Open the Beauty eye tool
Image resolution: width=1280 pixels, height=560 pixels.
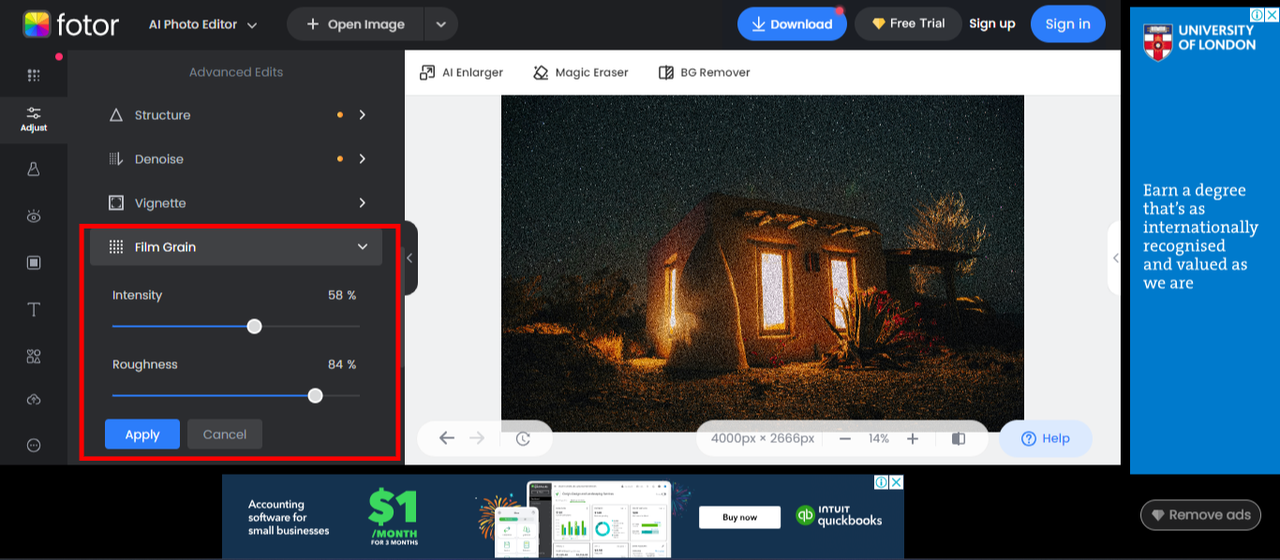click(x=34, y=216)
